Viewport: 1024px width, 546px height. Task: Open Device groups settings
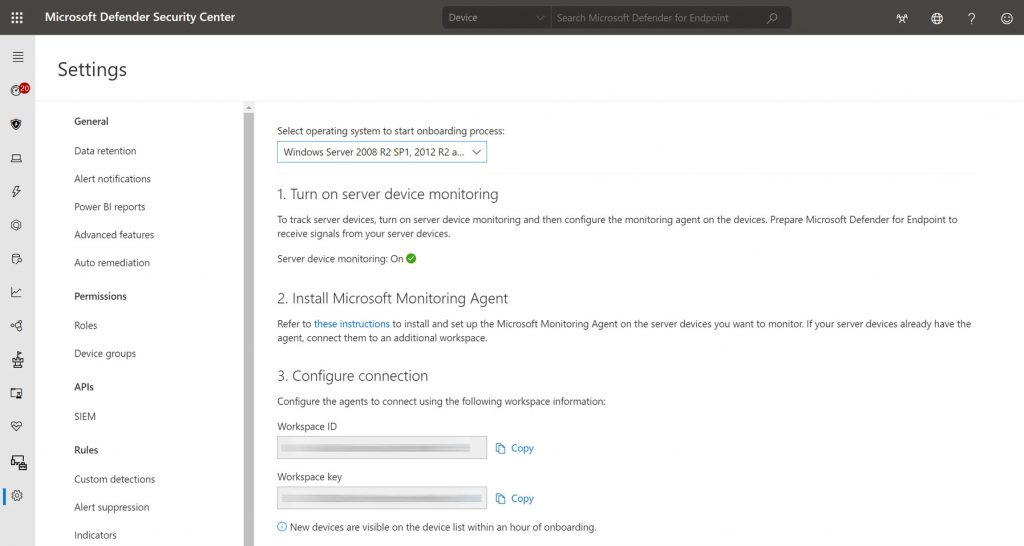tap(105, 353)
